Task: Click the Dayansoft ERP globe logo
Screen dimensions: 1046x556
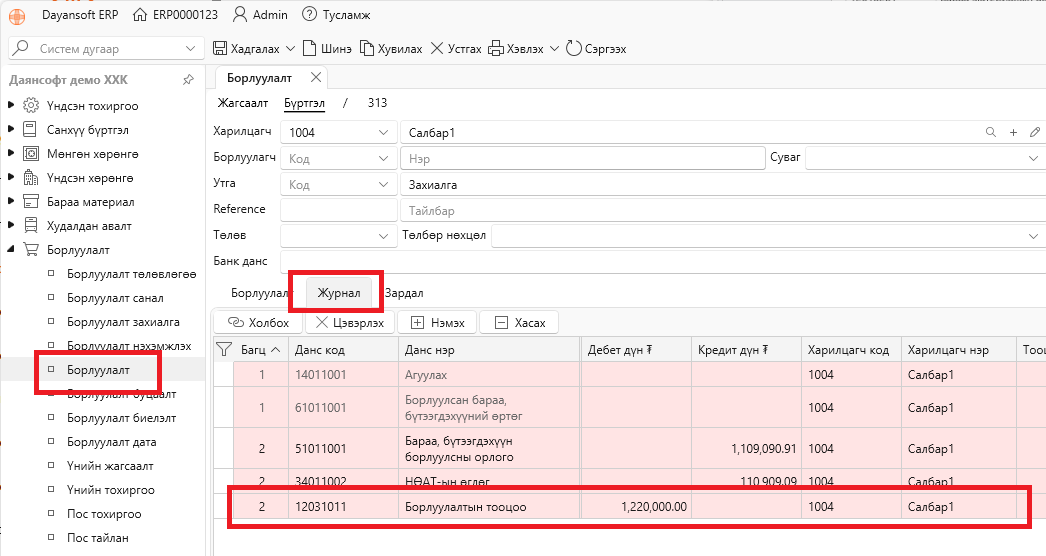Action: [x=17, y=16]
